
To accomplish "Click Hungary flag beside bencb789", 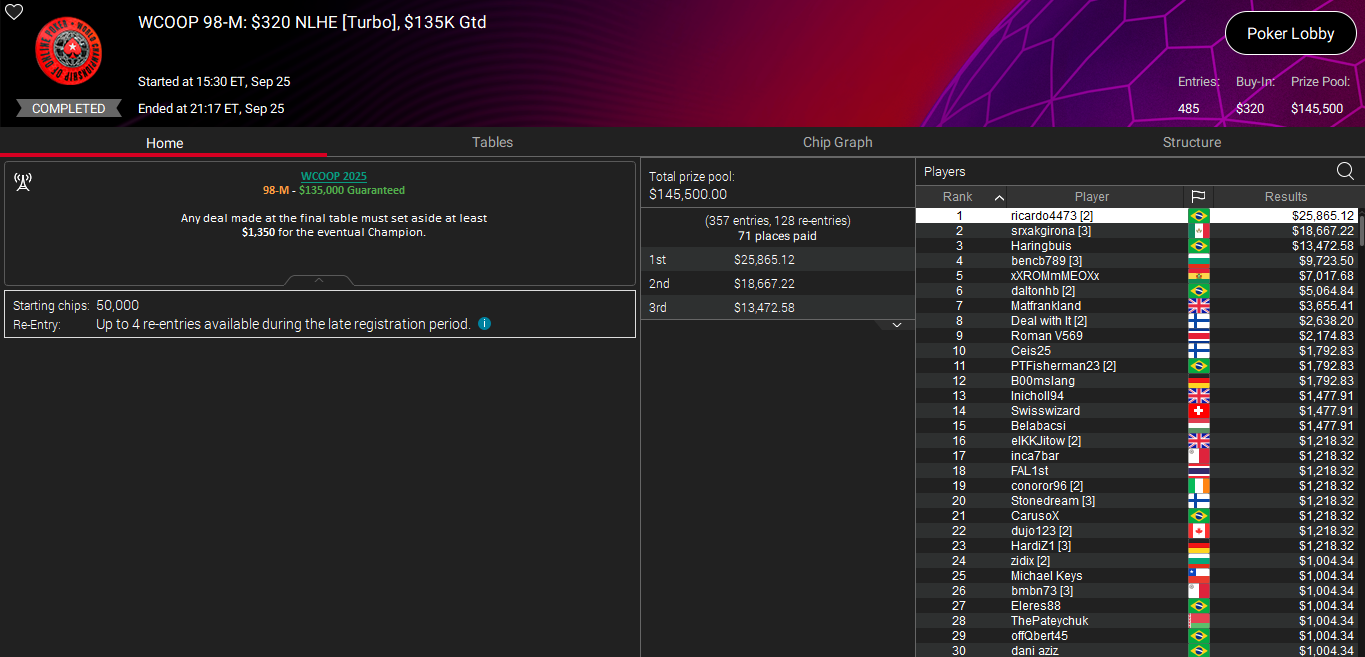I will click(x=1198, y=261).
